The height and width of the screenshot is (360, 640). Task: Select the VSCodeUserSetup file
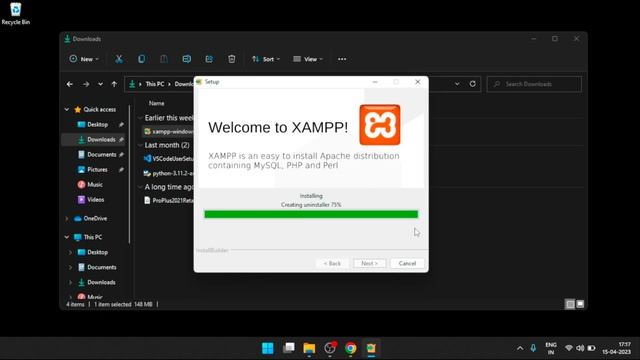[169, 158]
